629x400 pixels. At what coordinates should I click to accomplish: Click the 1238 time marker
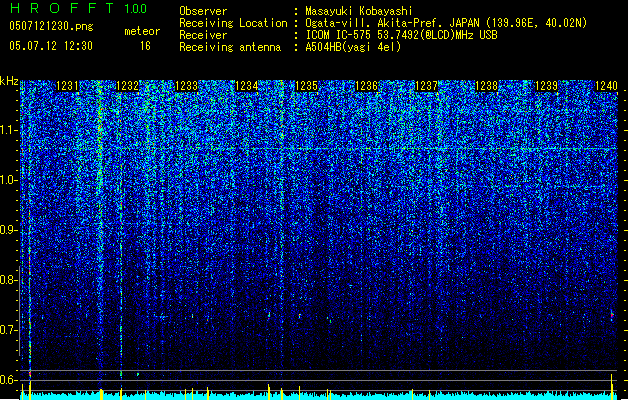tap(486, 86)
